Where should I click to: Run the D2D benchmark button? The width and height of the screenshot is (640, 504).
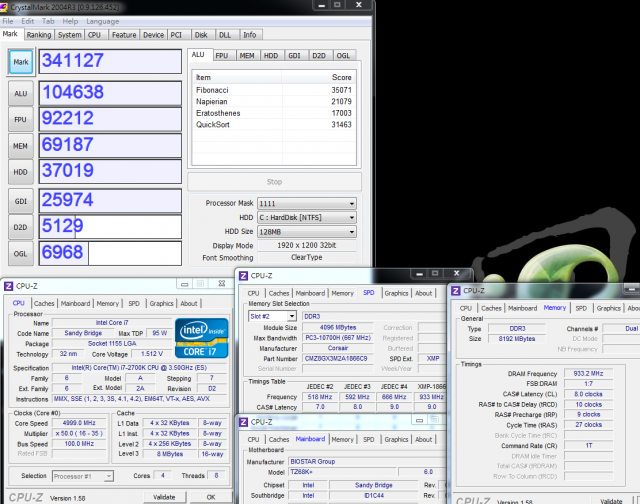[x=21, y=227]
